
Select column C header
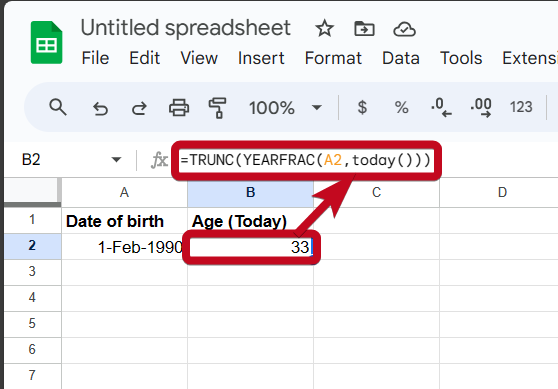377,193
